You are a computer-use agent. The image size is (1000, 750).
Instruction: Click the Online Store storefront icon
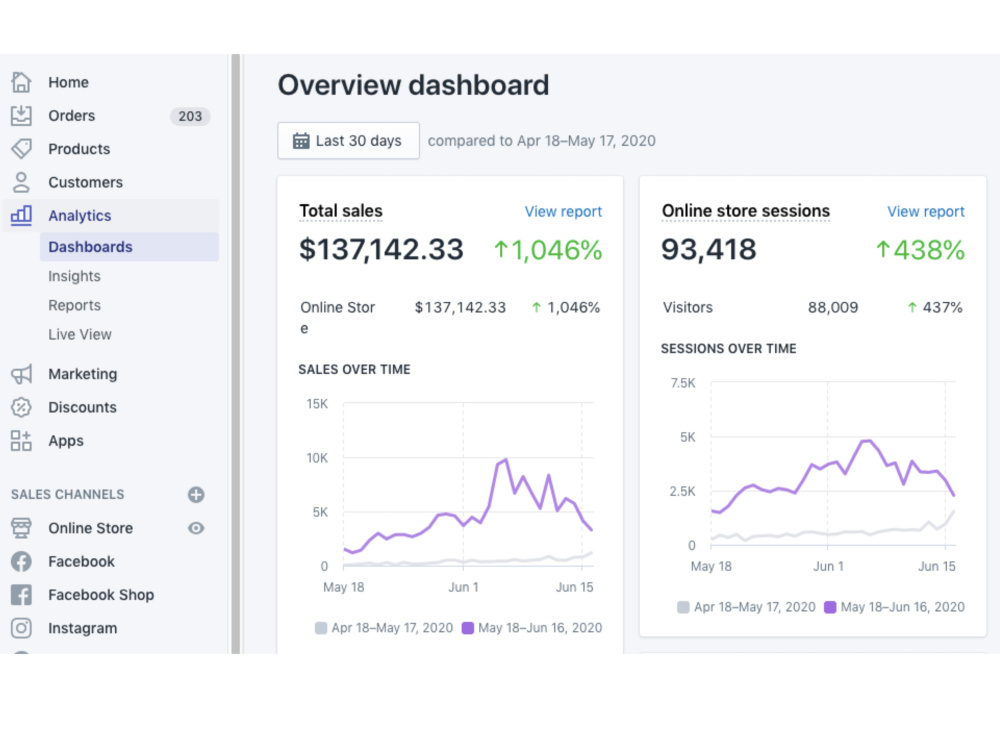[21, 528]
